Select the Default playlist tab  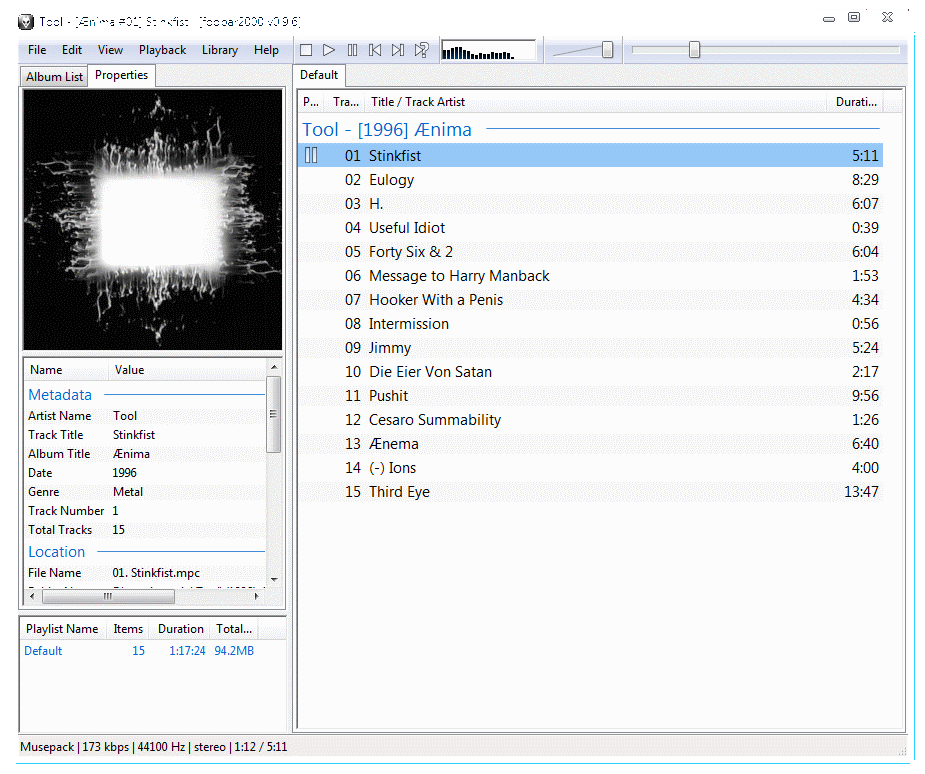(x=319, y=75)
